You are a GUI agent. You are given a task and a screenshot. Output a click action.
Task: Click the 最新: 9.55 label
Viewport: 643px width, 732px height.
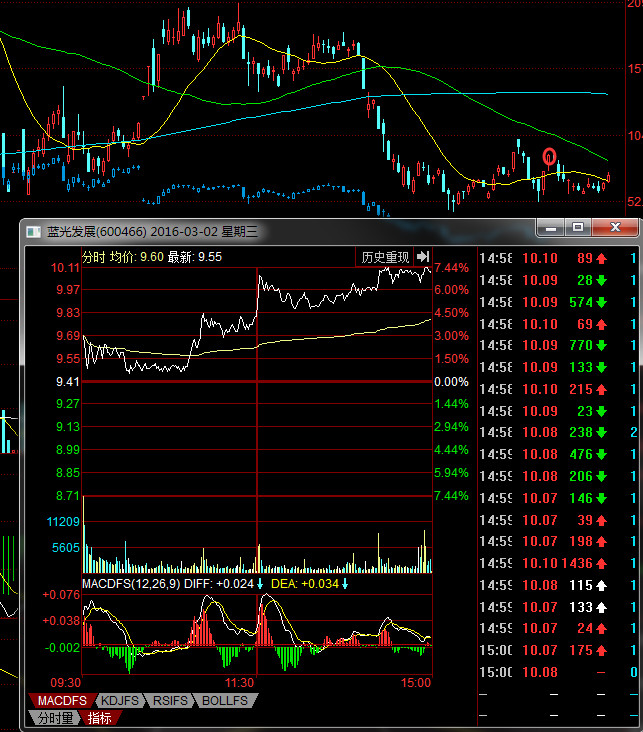[x=195, y=257]
